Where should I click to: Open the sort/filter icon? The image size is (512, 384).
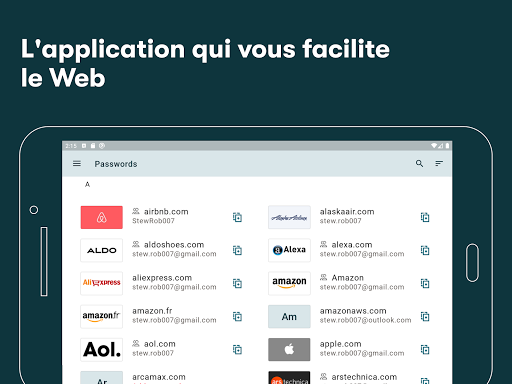439,163
